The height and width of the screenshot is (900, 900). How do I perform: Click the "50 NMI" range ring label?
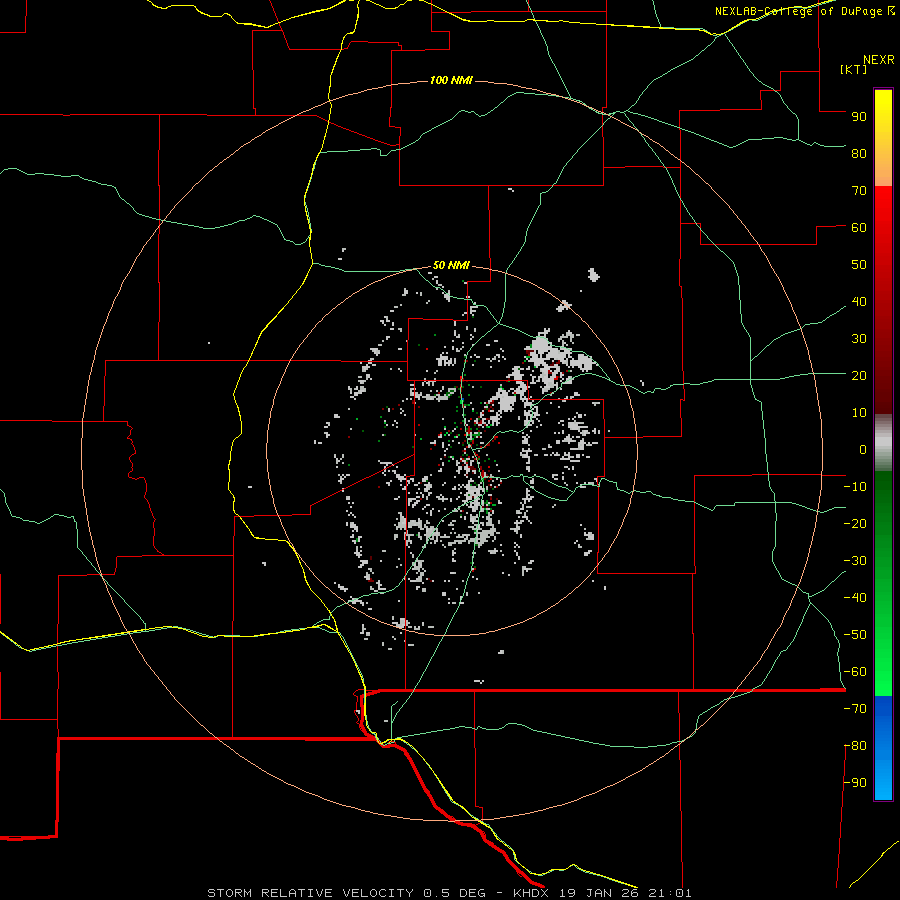(451, 265)
